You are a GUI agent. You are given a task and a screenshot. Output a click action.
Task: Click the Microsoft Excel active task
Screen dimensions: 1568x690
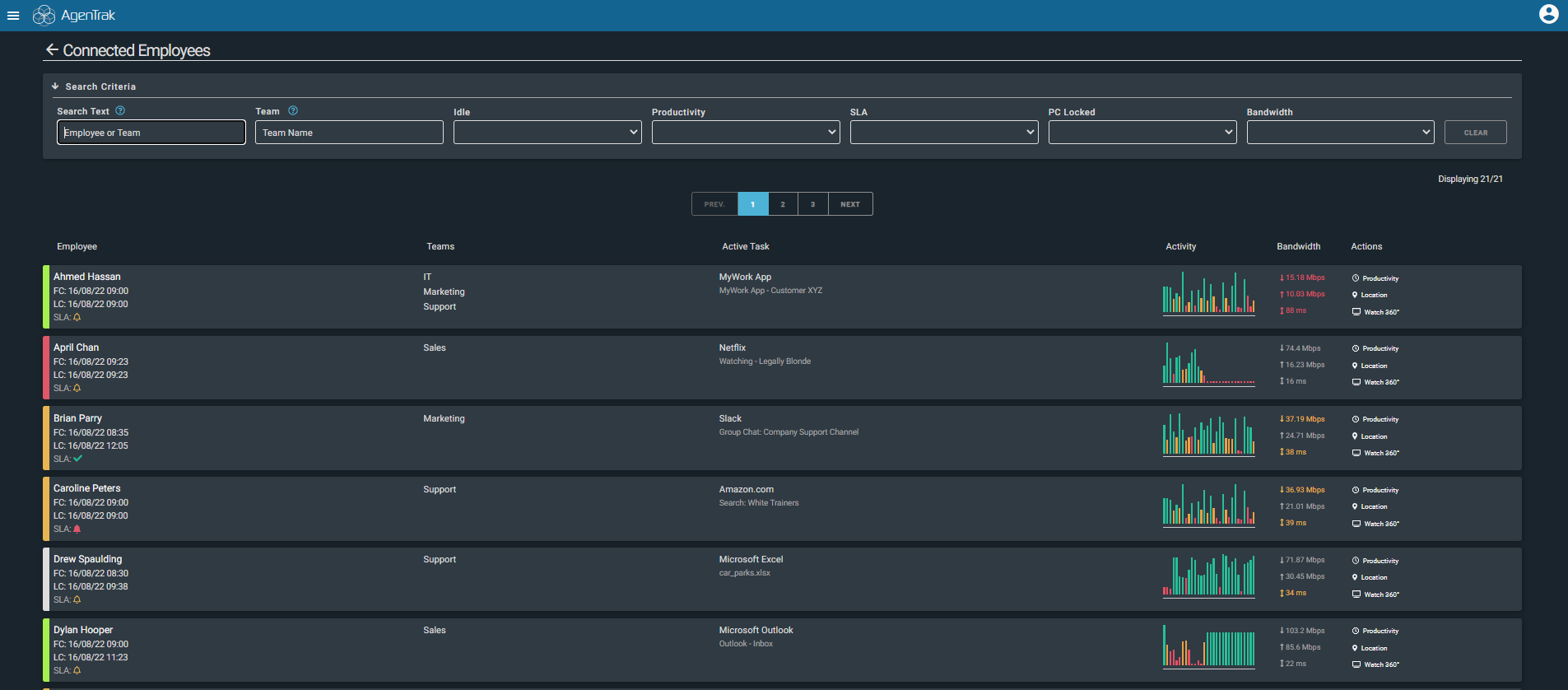pyautogui.click(x=751, y=559)
